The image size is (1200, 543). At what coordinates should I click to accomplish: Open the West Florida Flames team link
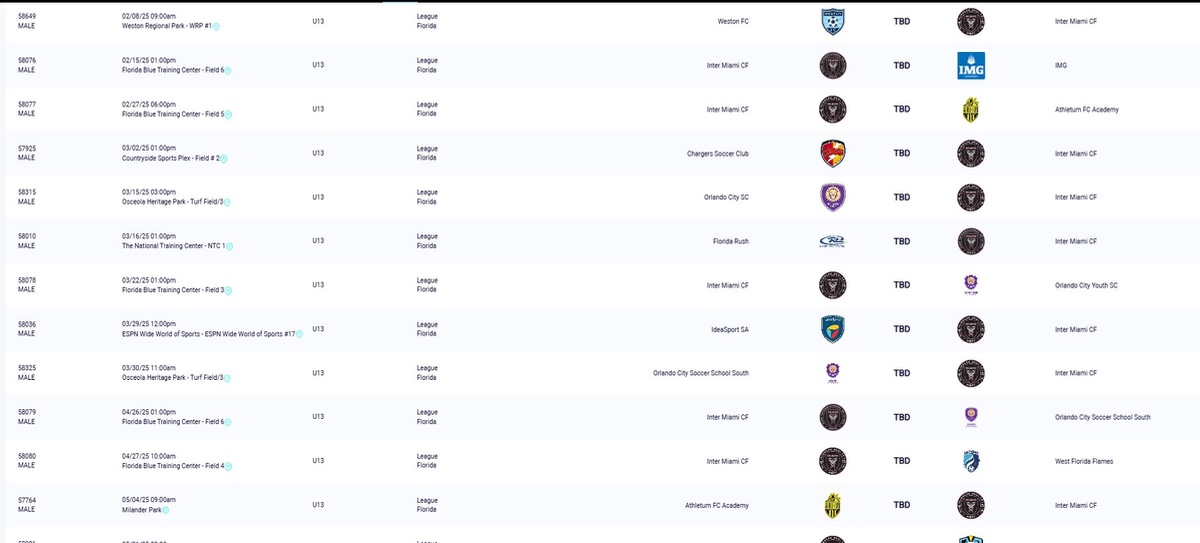(x=1084, y=461)
